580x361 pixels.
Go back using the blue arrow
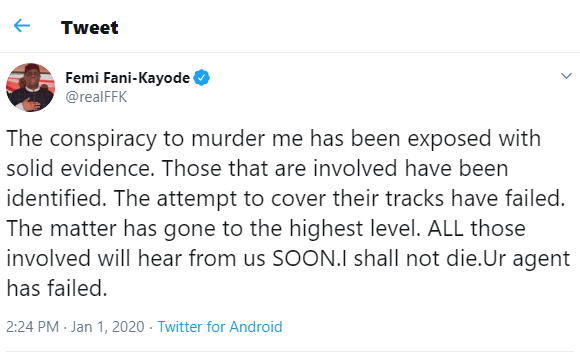point(22,26)
